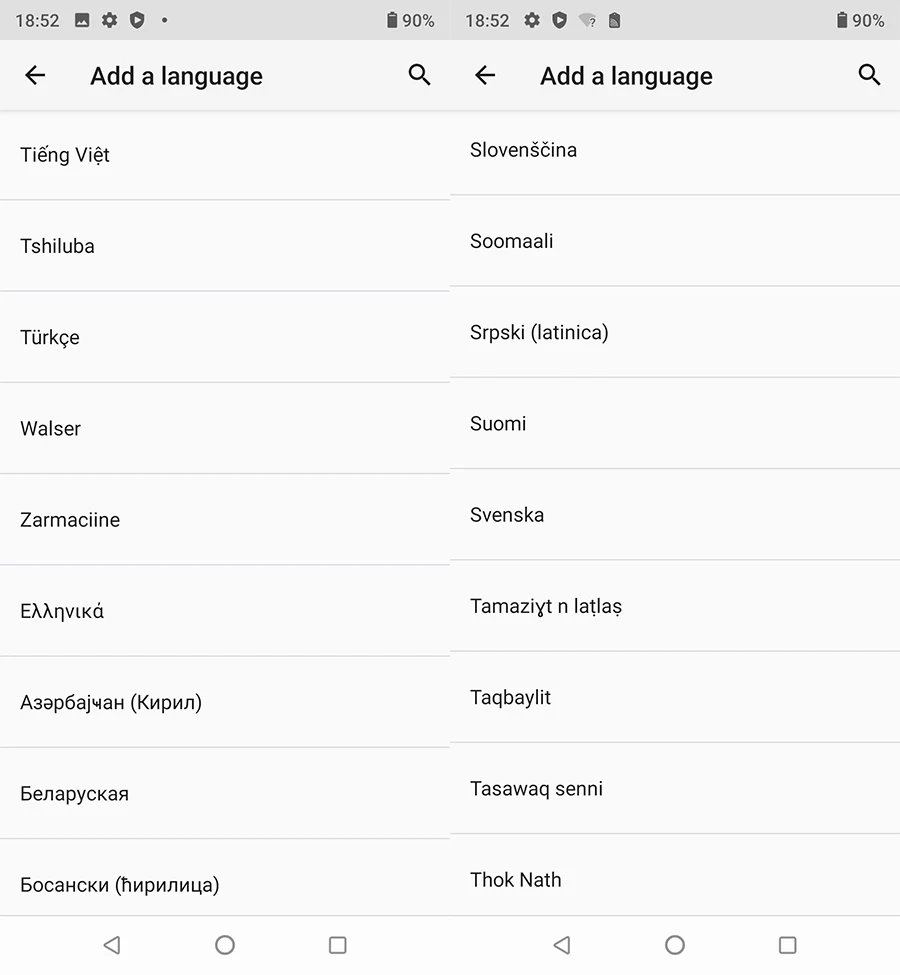Viewport: 900px width, 975px height.
Task: Tap back arrow on left phone screen
Action: pos(35,75)
